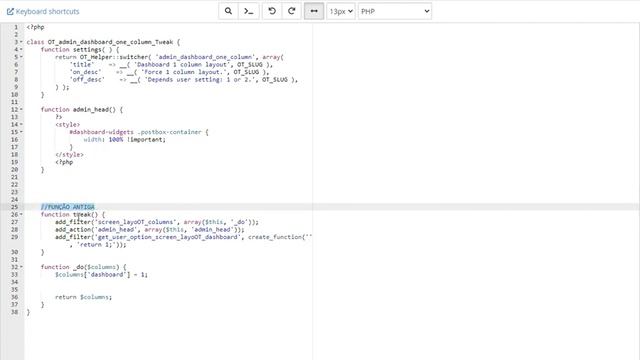640x360 pixels.
Task: Click the #dashboard-widgets CSS selector
Action: (x=101, y=132)
